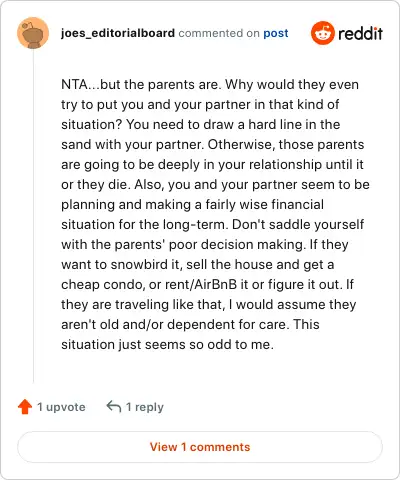Click the reddit wordmark text
Image resolution: width=400 pixels, height=480 pixels.
[x=360, y=33]
